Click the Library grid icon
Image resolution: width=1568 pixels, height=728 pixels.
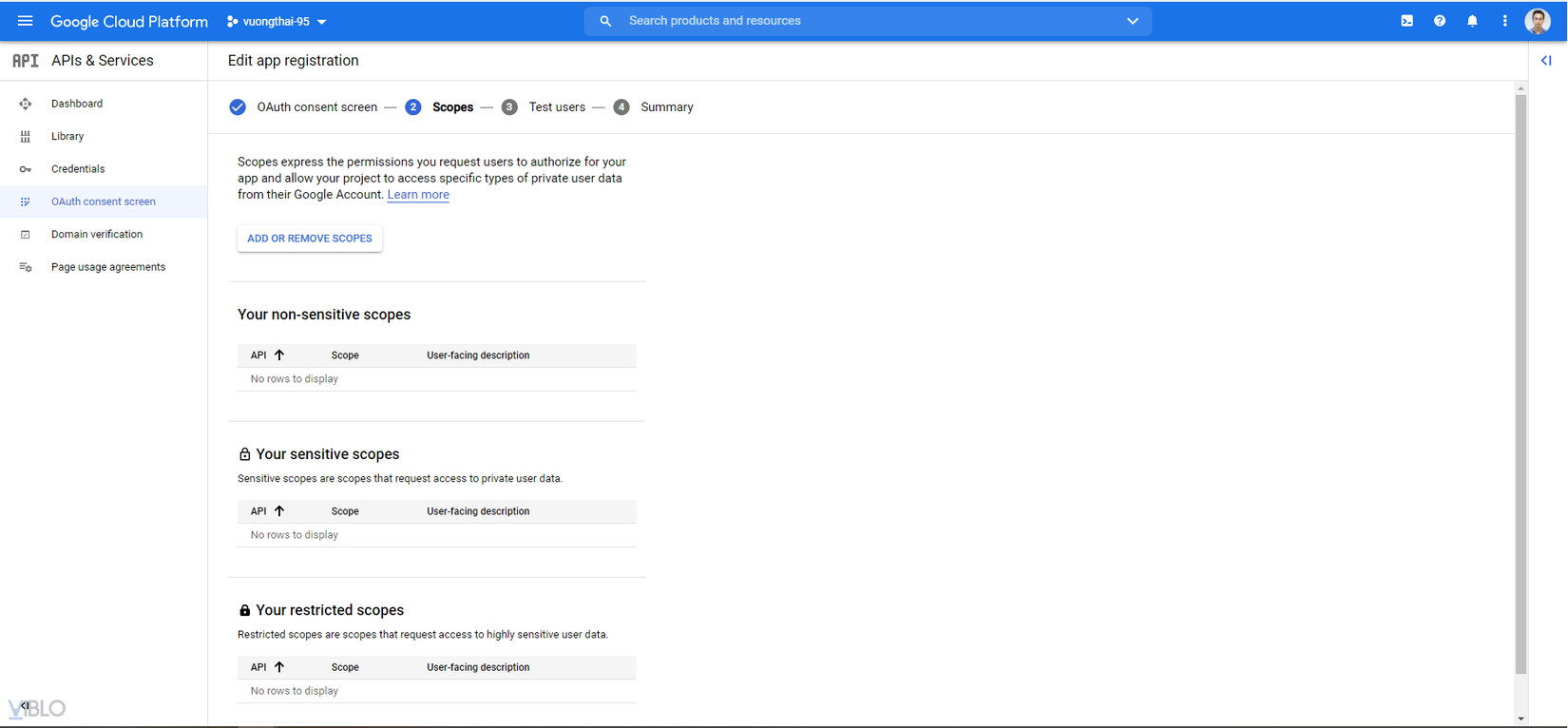click(x=26, y=136)
